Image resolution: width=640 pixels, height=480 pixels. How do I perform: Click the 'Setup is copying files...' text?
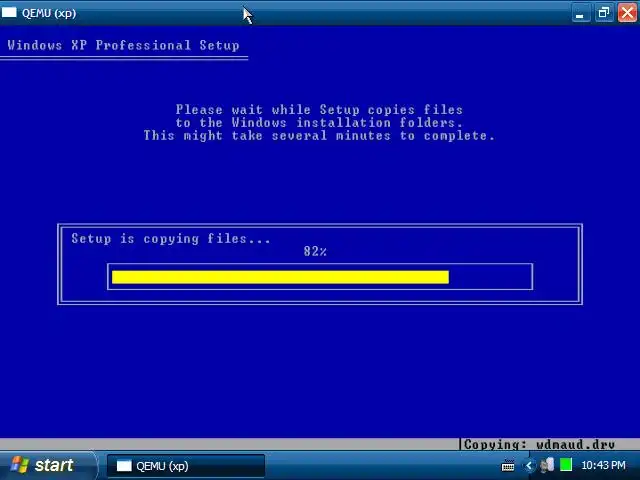pyautogui.click(x=171, y=238)
